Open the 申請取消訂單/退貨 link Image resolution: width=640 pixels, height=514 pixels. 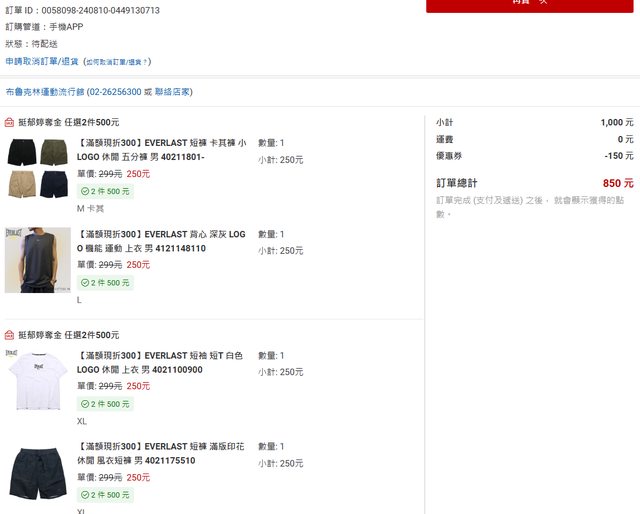pos(42,61)
